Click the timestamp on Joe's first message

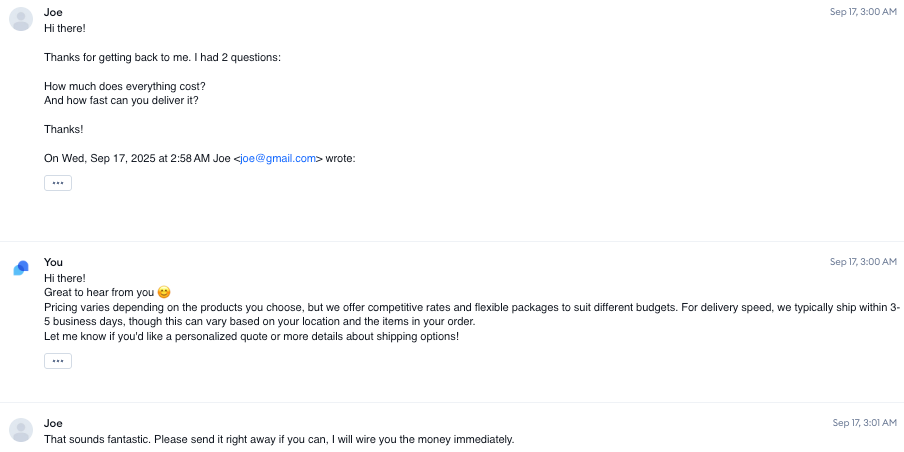tap(863, 12)
